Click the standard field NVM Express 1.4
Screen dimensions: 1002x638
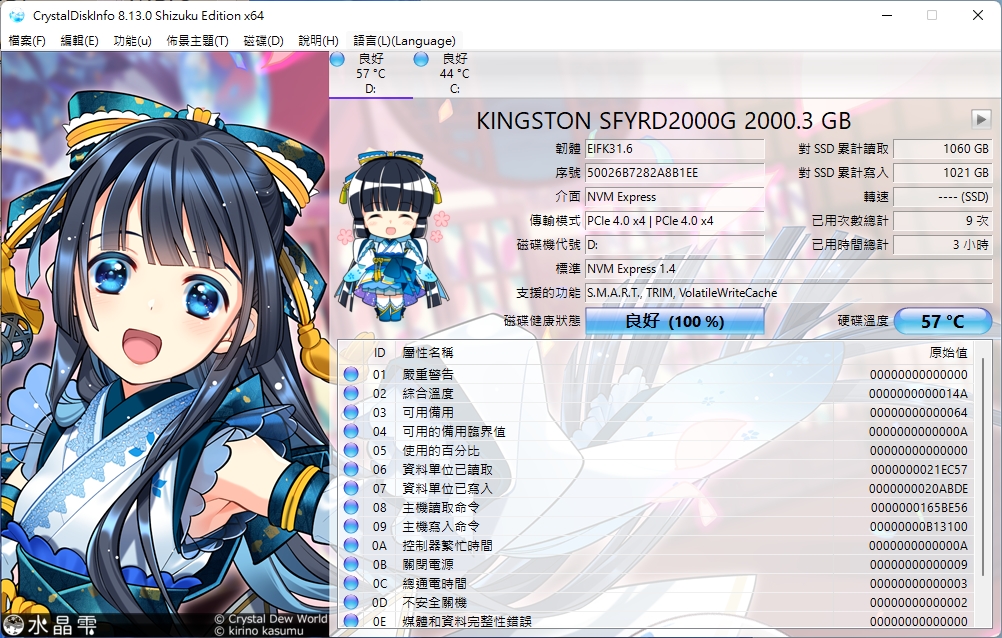point(789,268)
